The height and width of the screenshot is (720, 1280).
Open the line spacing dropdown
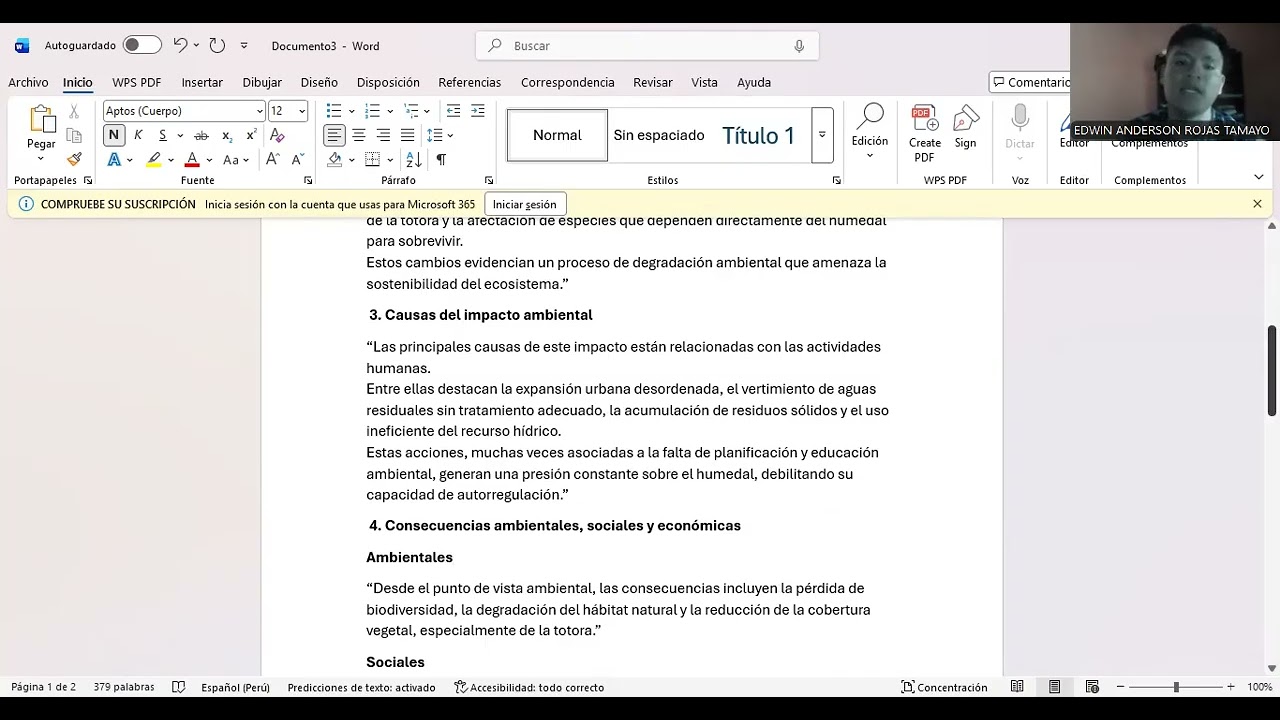coord(440,135)
